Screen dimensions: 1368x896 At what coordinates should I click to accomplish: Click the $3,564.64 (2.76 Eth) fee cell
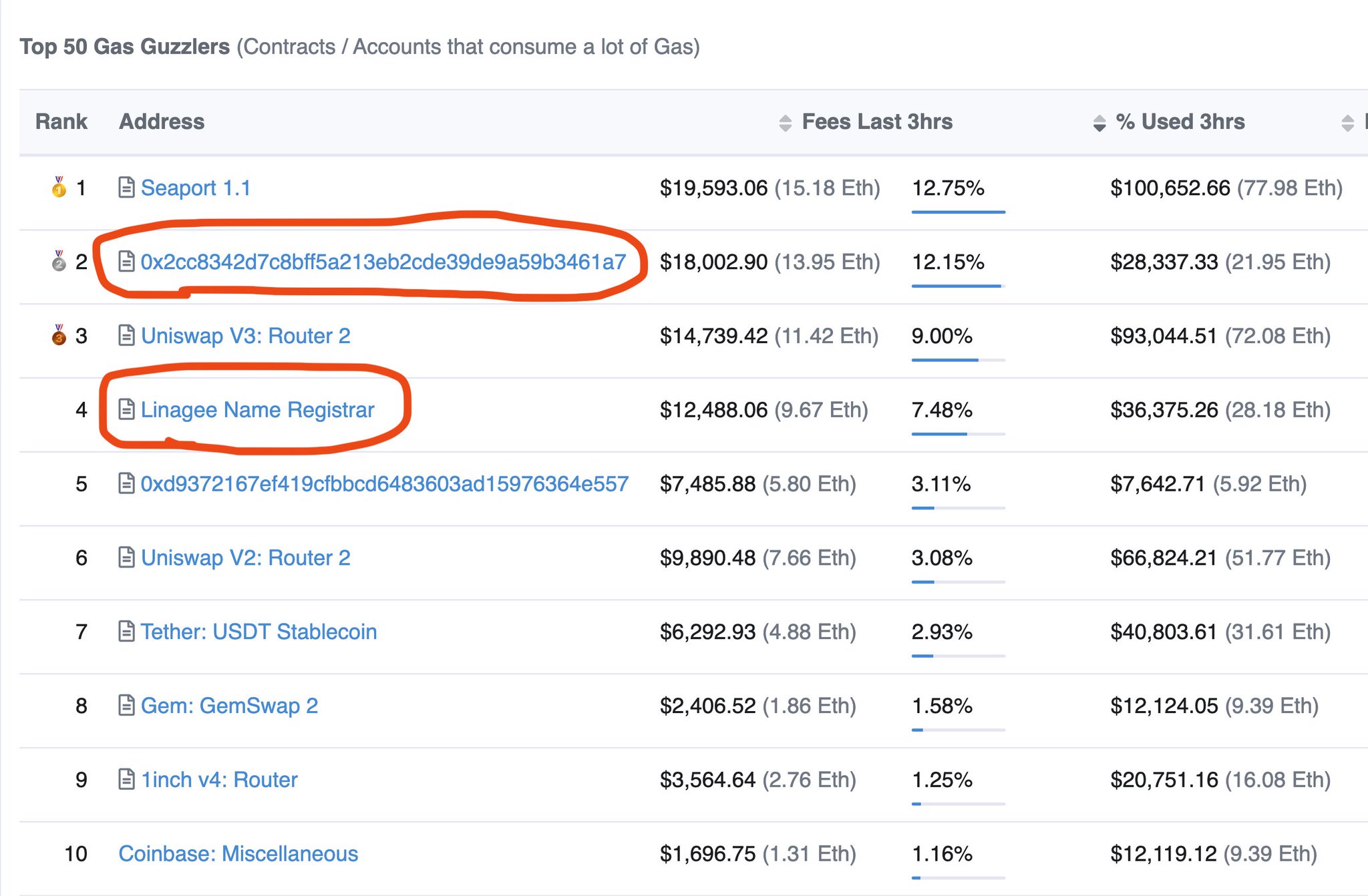click(x=758, y=779)
